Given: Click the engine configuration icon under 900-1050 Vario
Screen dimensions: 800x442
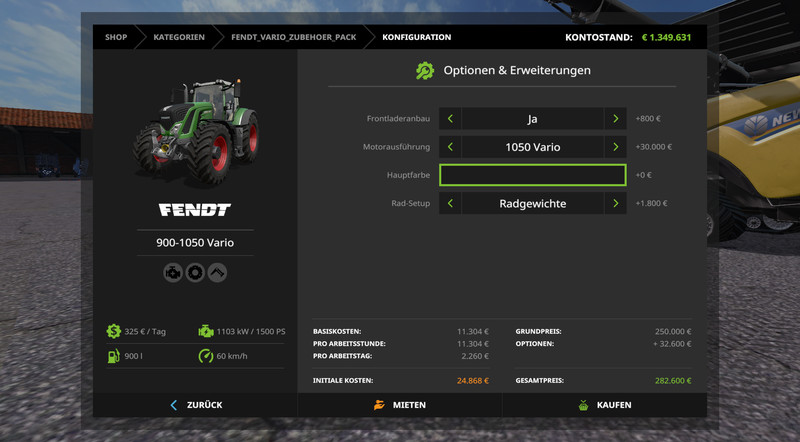Looking at the screenshot, I should [x=173, y=272].
